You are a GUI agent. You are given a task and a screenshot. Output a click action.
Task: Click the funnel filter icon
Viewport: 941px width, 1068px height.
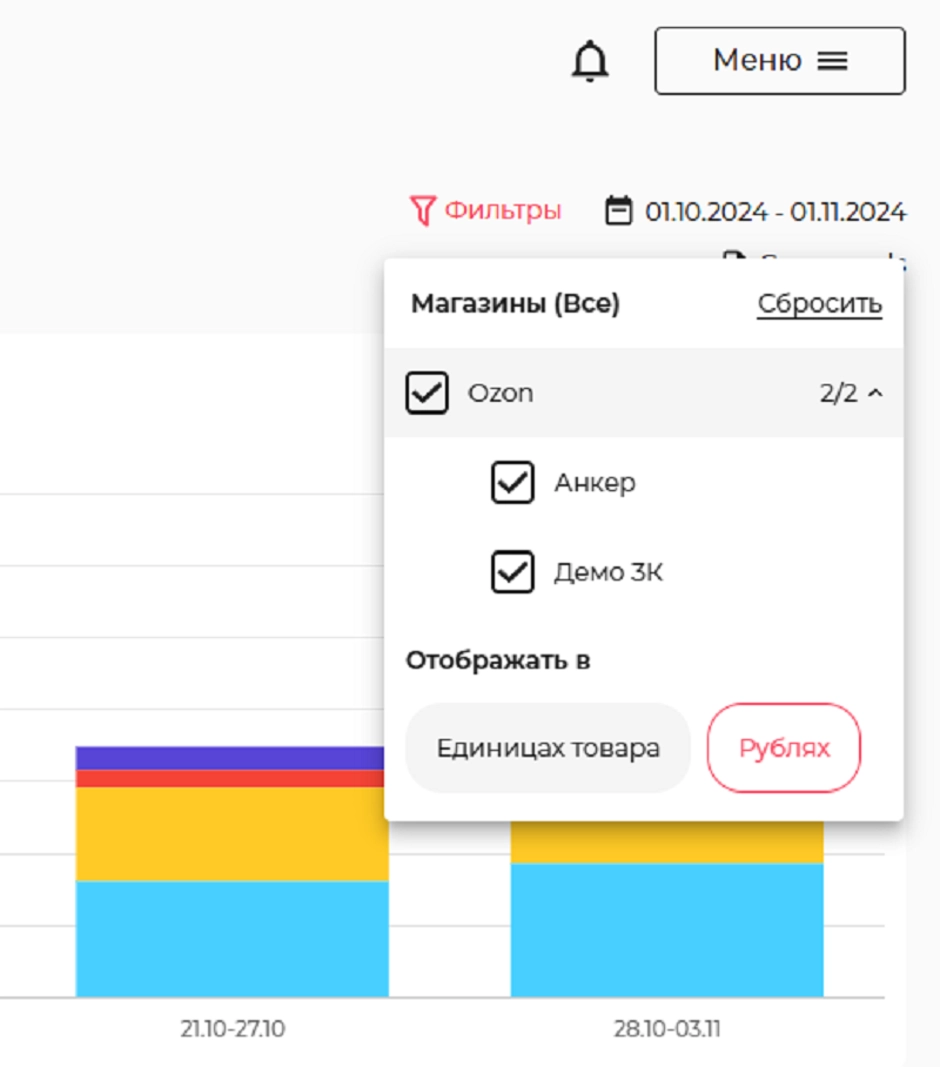coord(423,211)
